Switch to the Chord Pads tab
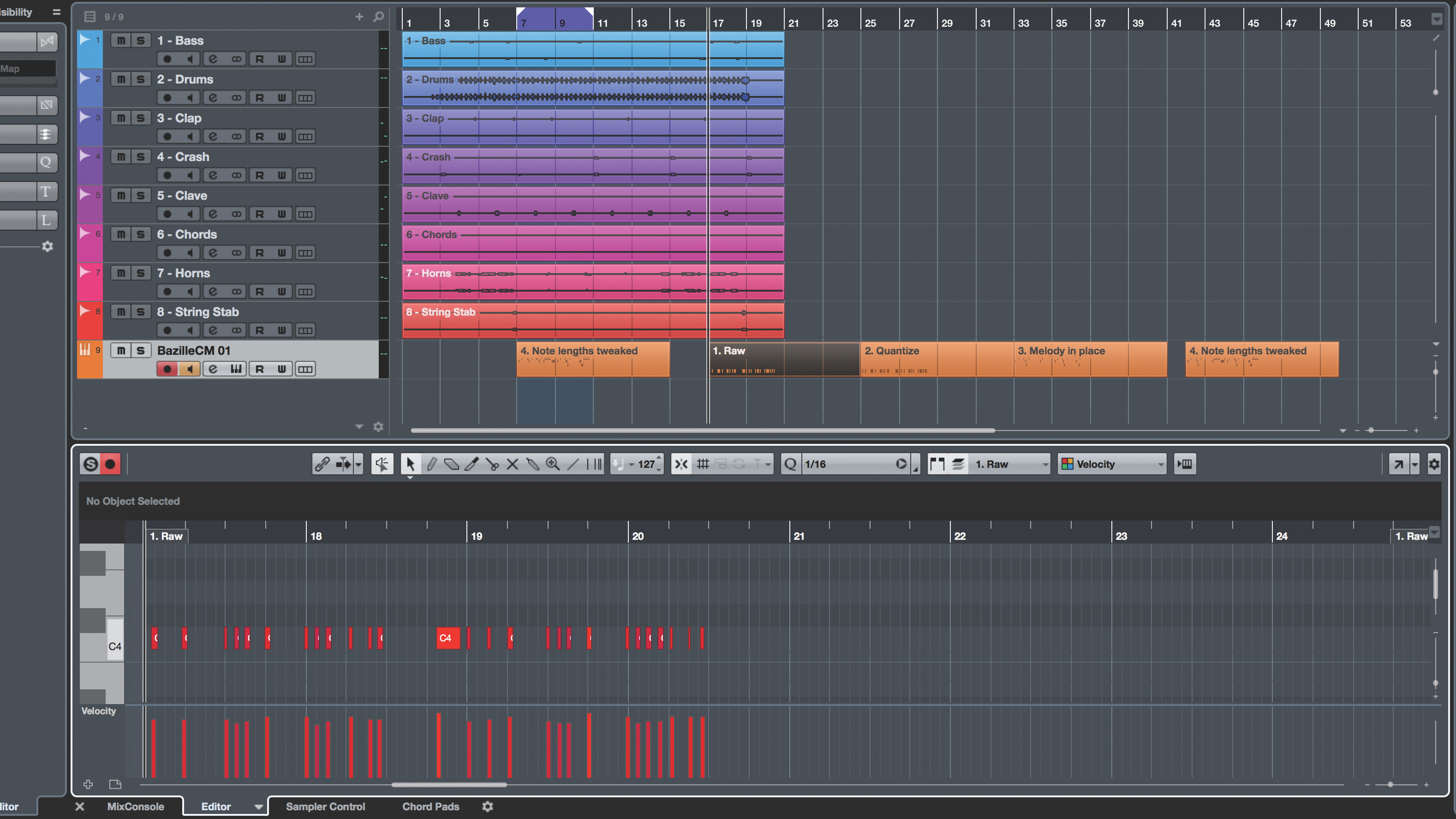This screenshot has height=819, width=1456. tap(431, 807)
